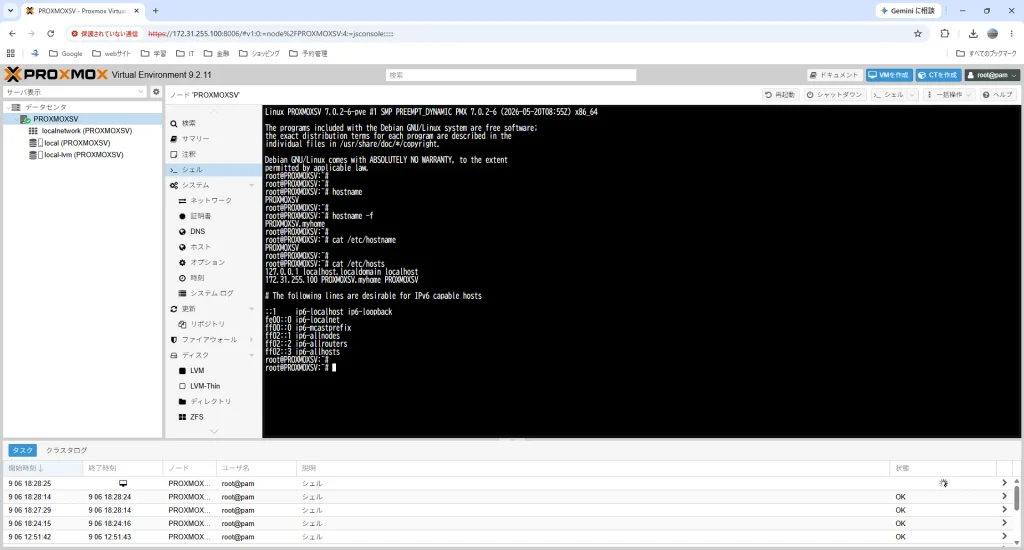Select the LVM disk menu icon
Screen dimensions: 1024x550
(x=182, y=370)
